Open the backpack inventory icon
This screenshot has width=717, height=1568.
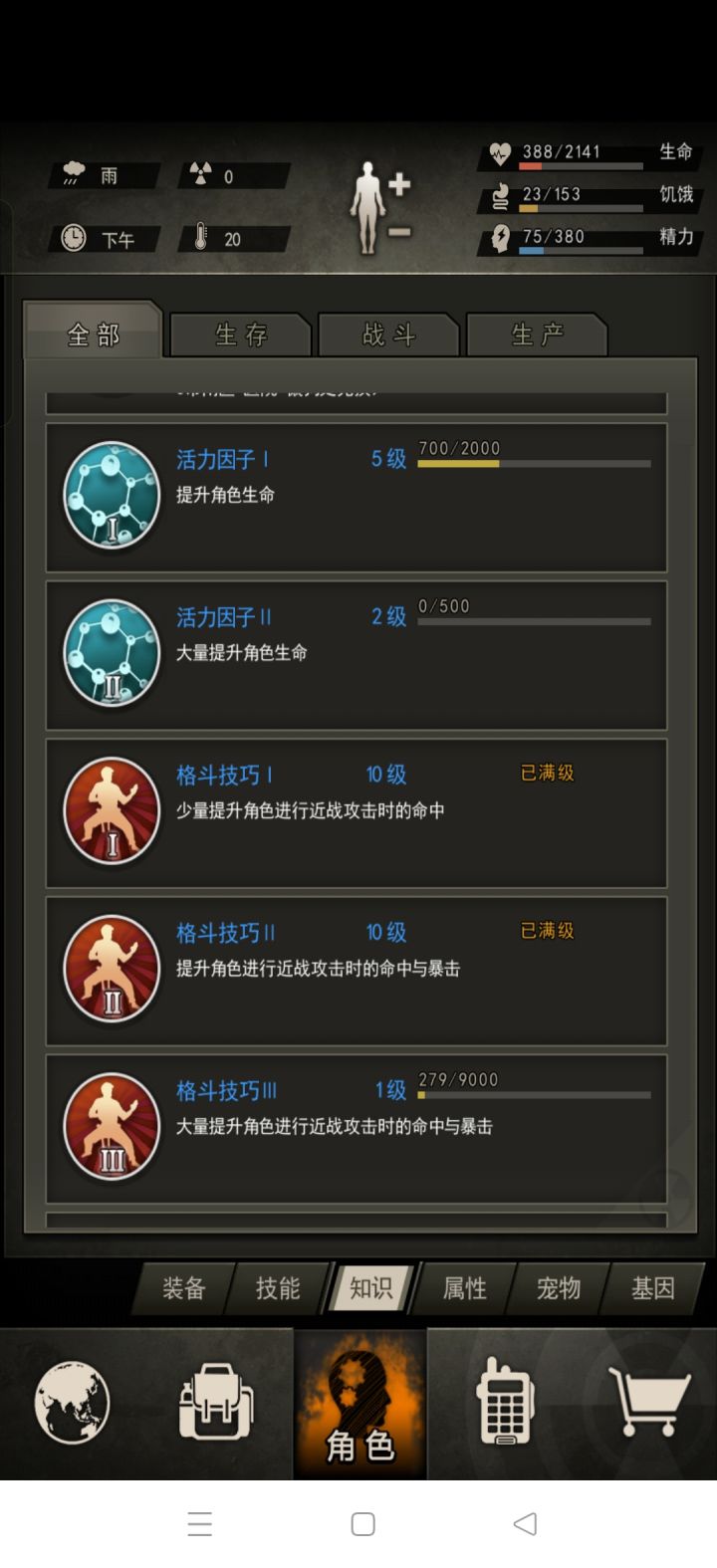pyautogui.click(x=216, y=1404)
